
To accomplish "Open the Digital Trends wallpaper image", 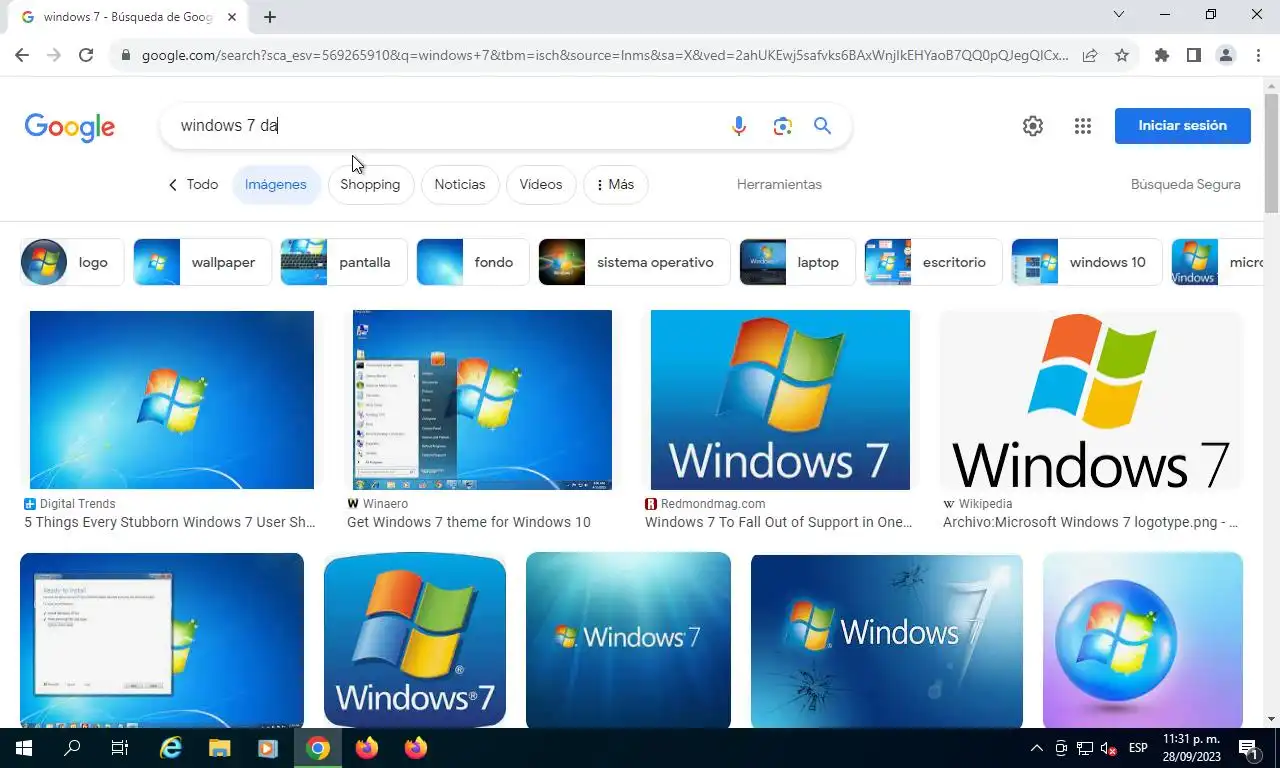I will click(x=172, y=400).
